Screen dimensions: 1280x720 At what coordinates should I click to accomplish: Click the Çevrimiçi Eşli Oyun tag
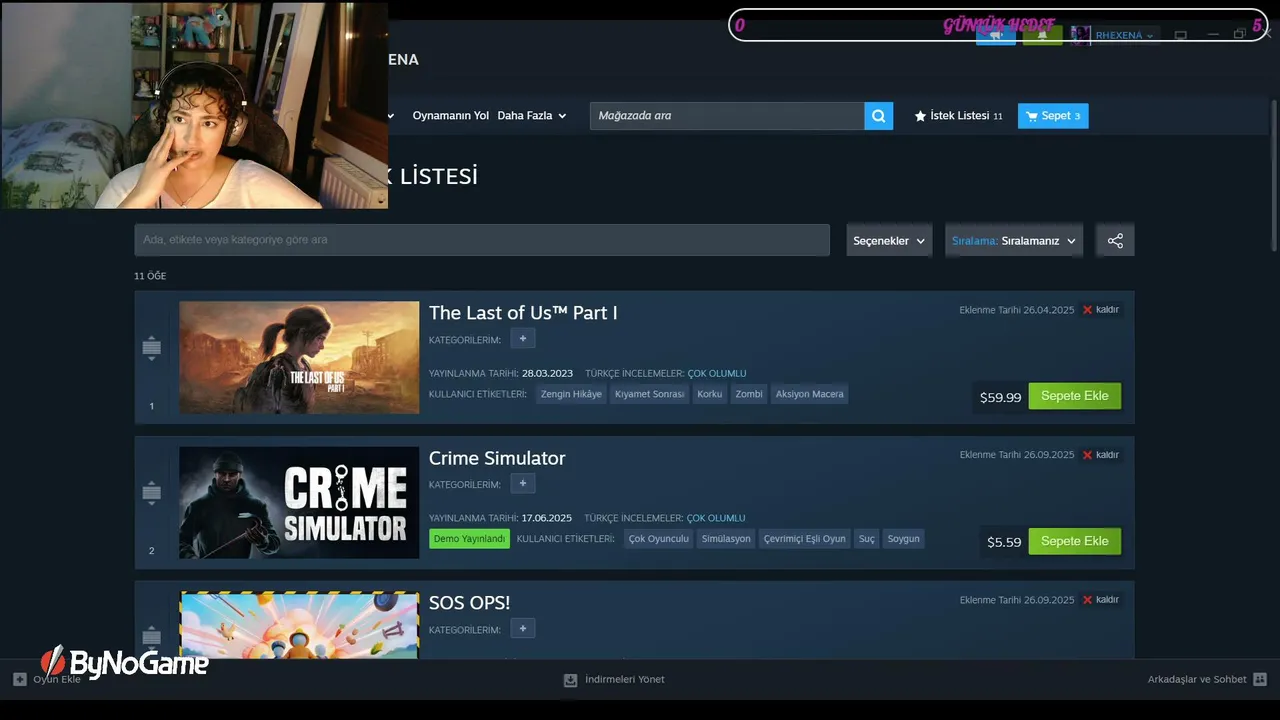click(805, 539)
